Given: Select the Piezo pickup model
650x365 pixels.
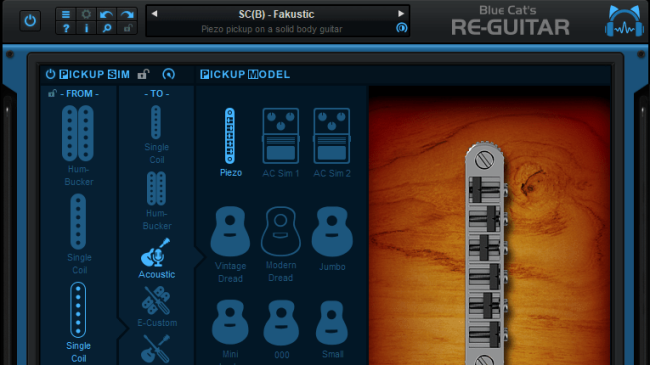Looking at the screenshot, I should 230,143.
